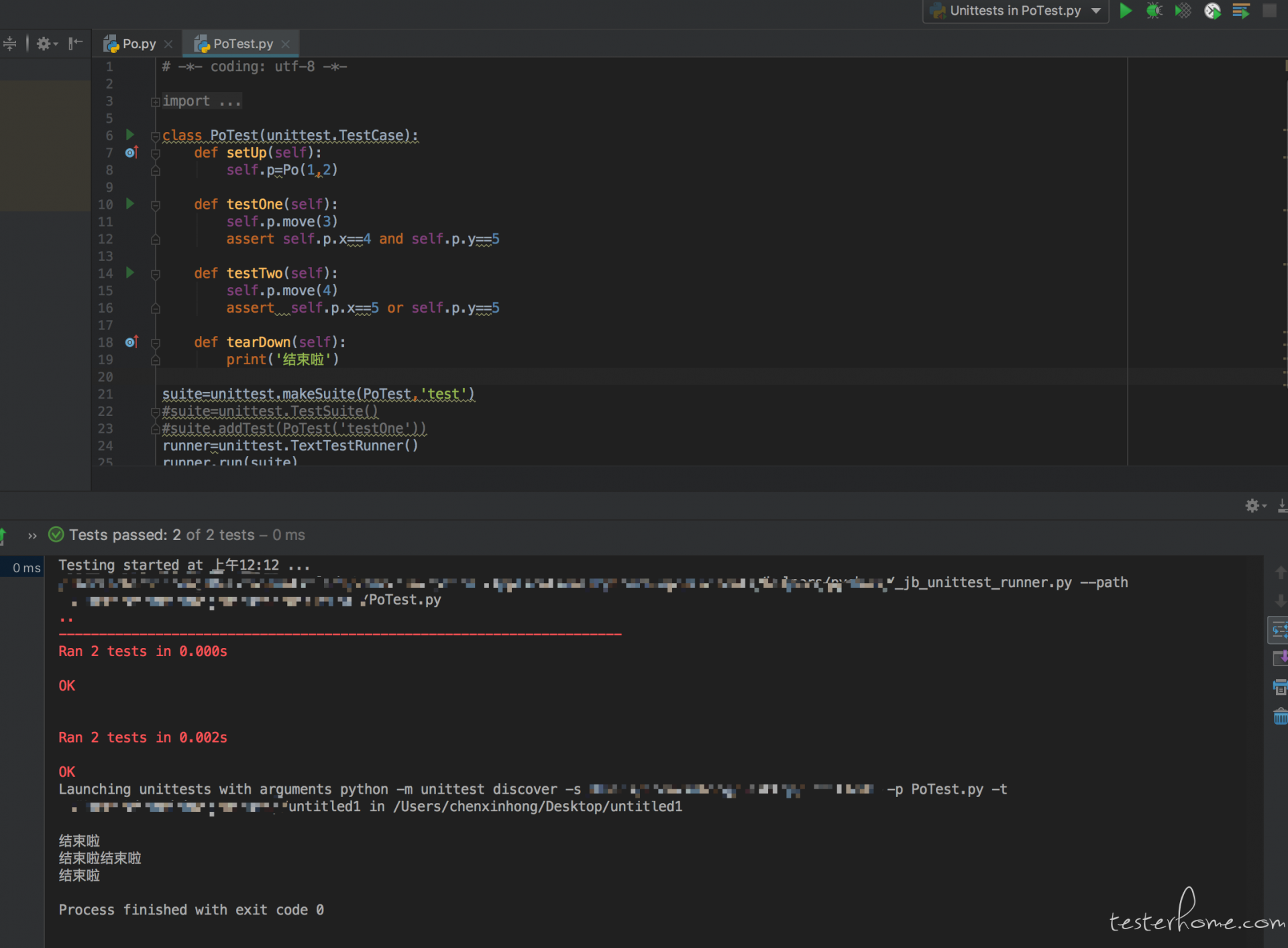
Task: Click the up arrow in console toolbar
Action: tap(1280, 572)
